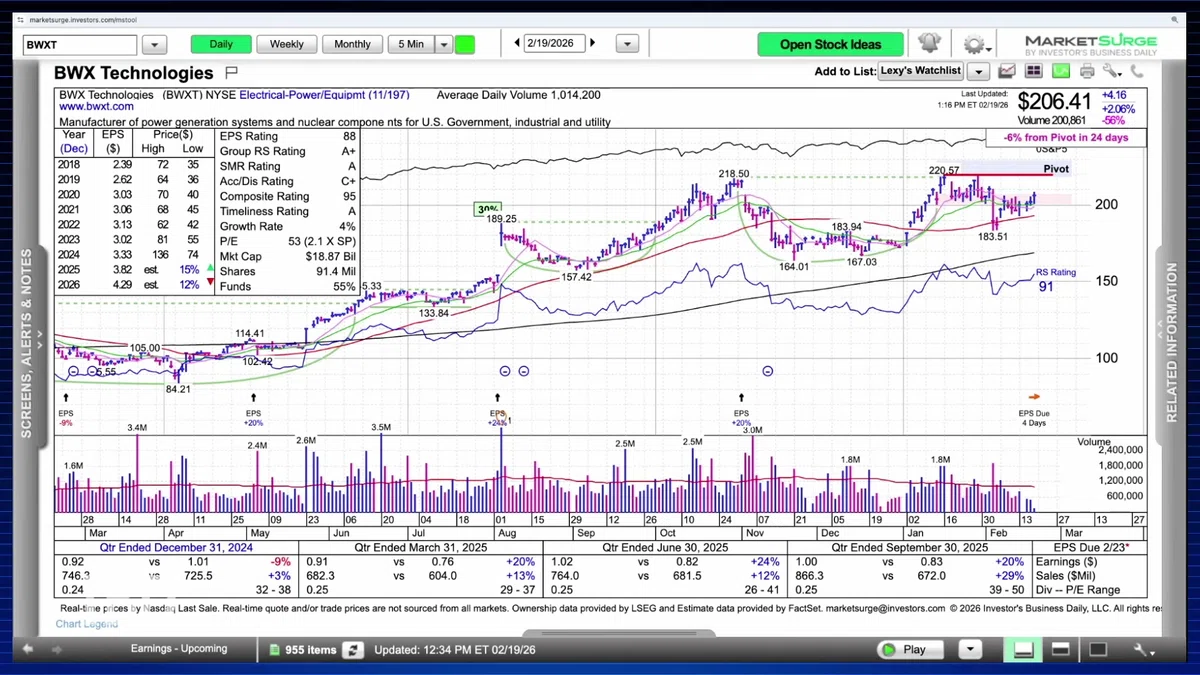Click the green square next to 5 Min
The height and width of the screenshot is (675, 1200).
tap(464, 44)
